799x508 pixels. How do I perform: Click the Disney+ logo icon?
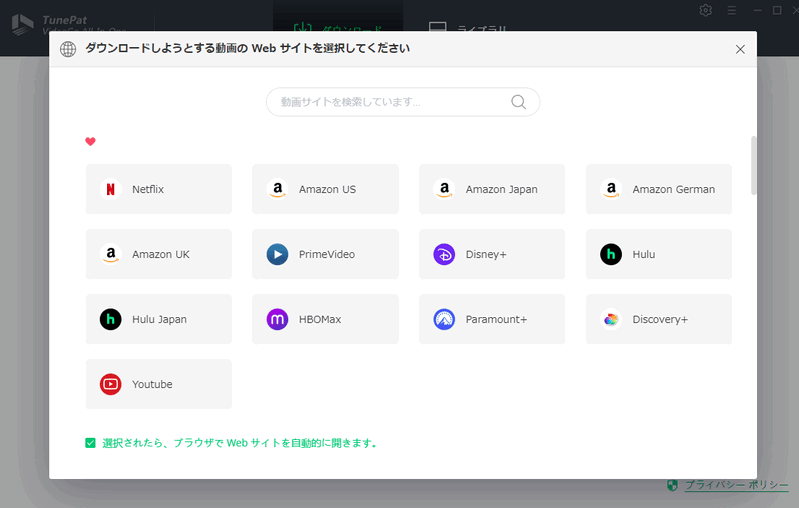444,254
